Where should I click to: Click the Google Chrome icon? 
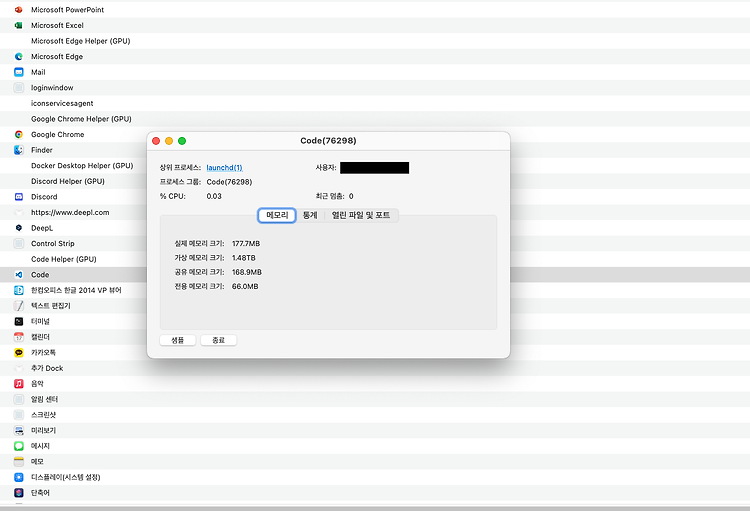(19, 134)
